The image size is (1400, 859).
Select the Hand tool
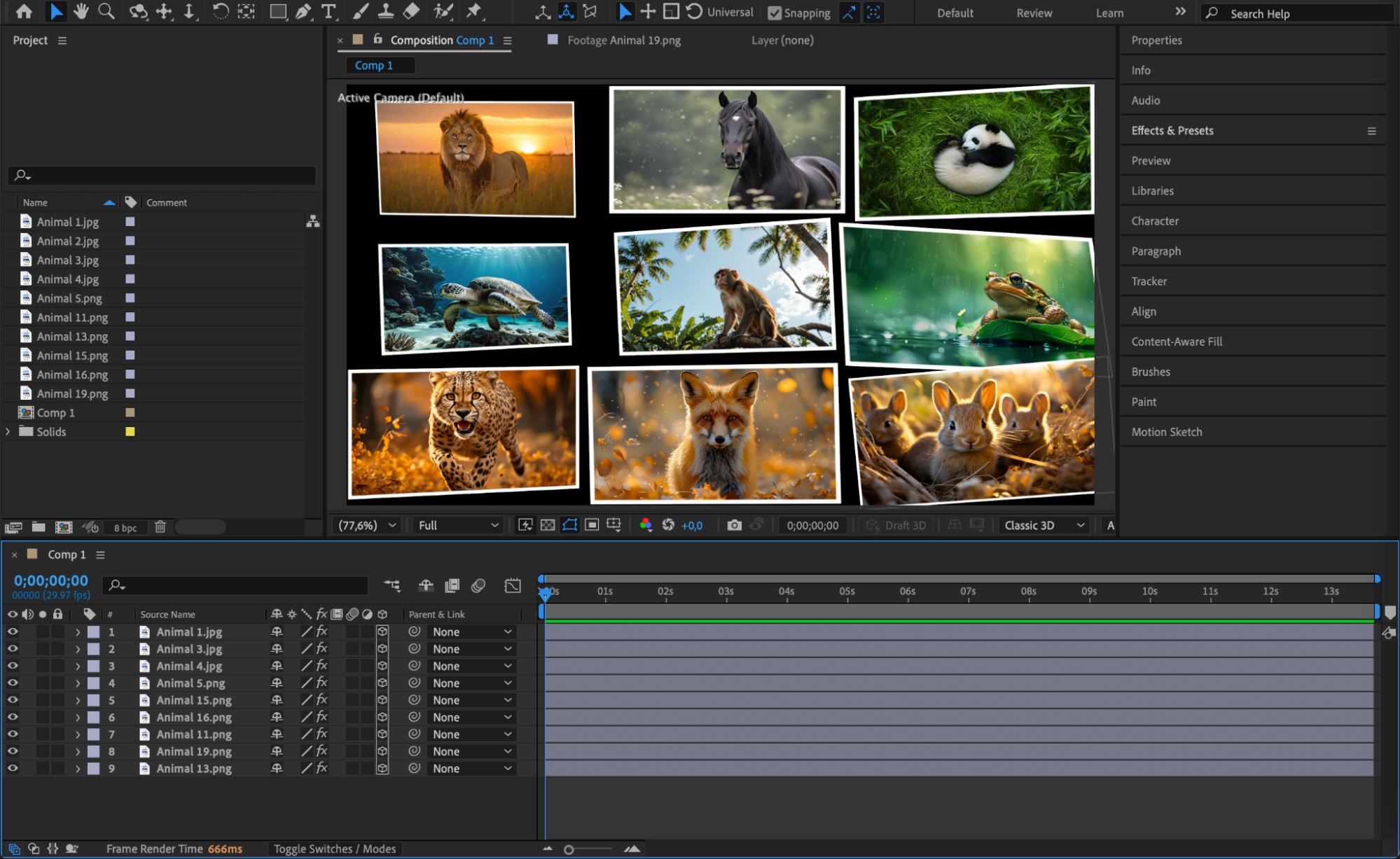(81, 11)
